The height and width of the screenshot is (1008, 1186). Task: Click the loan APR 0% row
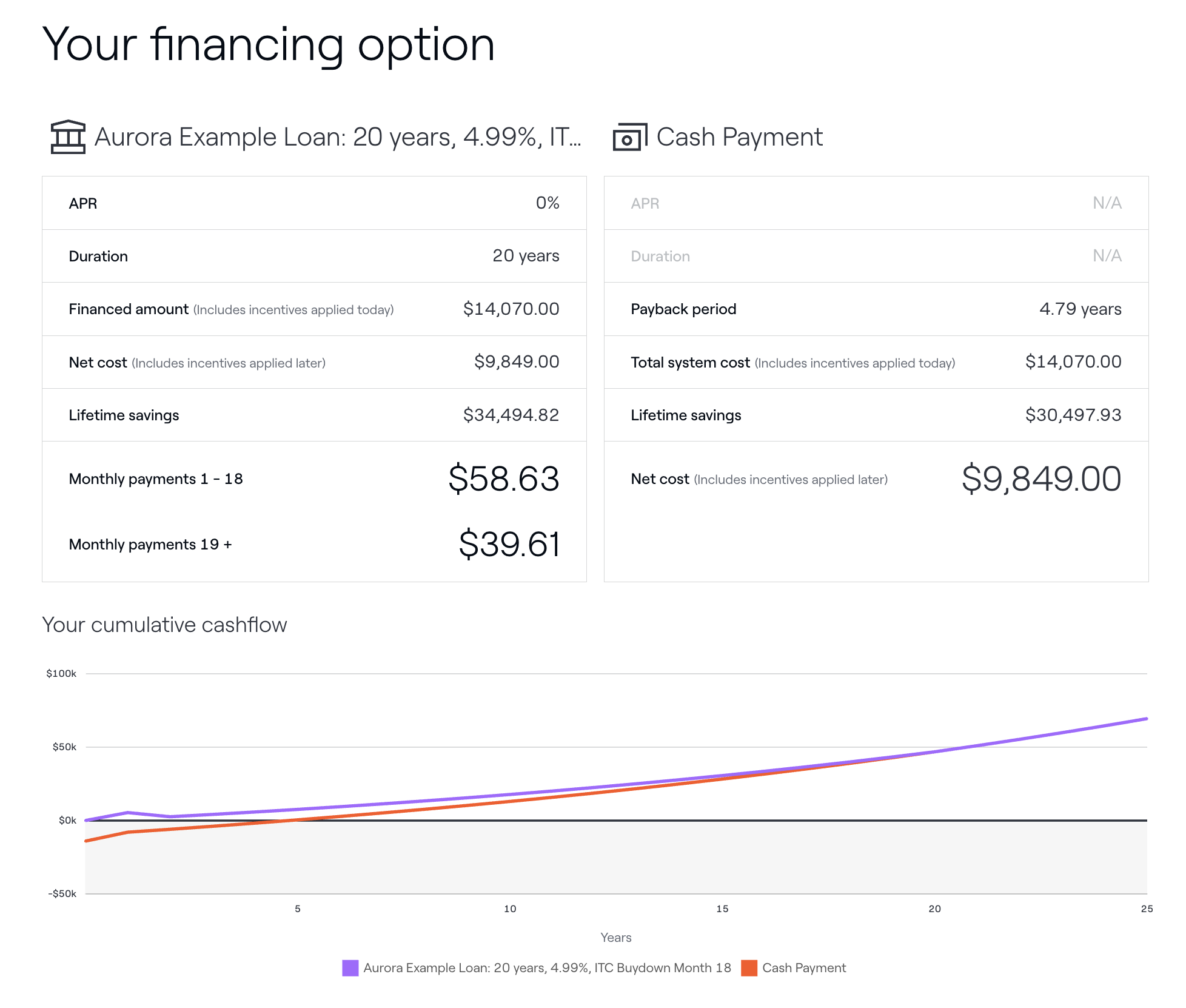pos(314,203)
